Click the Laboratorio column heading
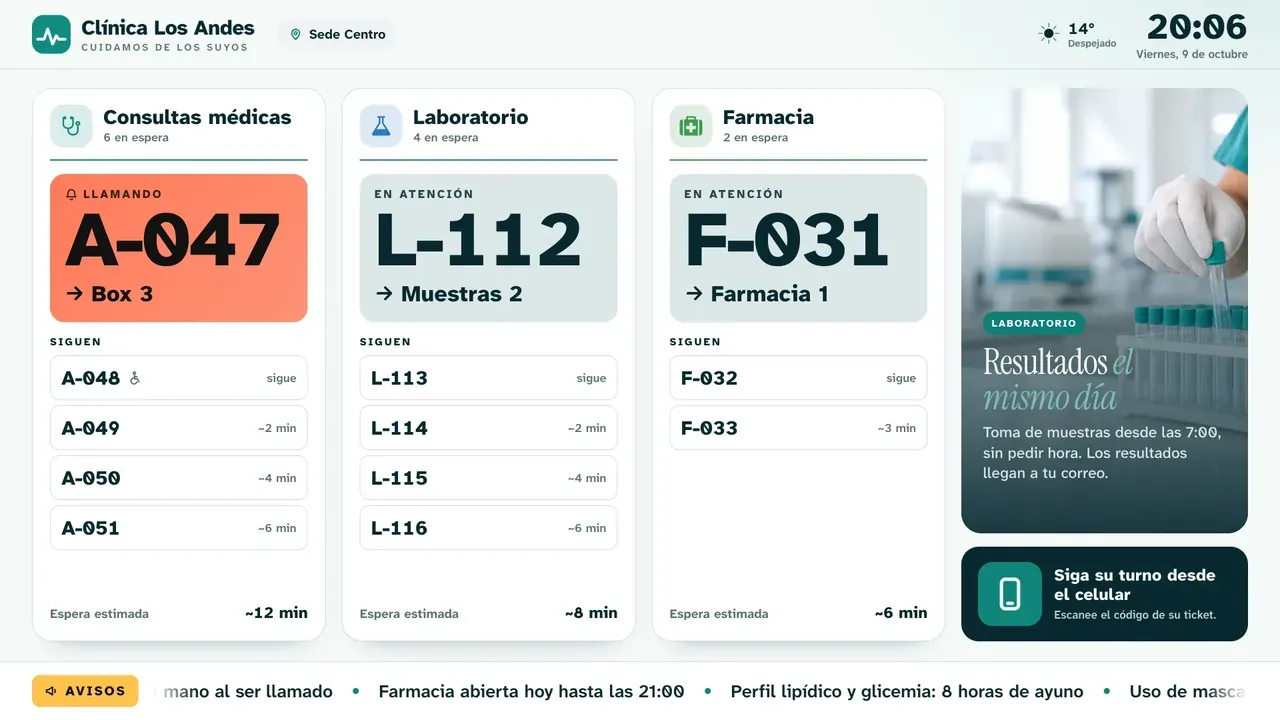Image resolution: width=1280 pixels, height=720 pixels. pos(470,117)
